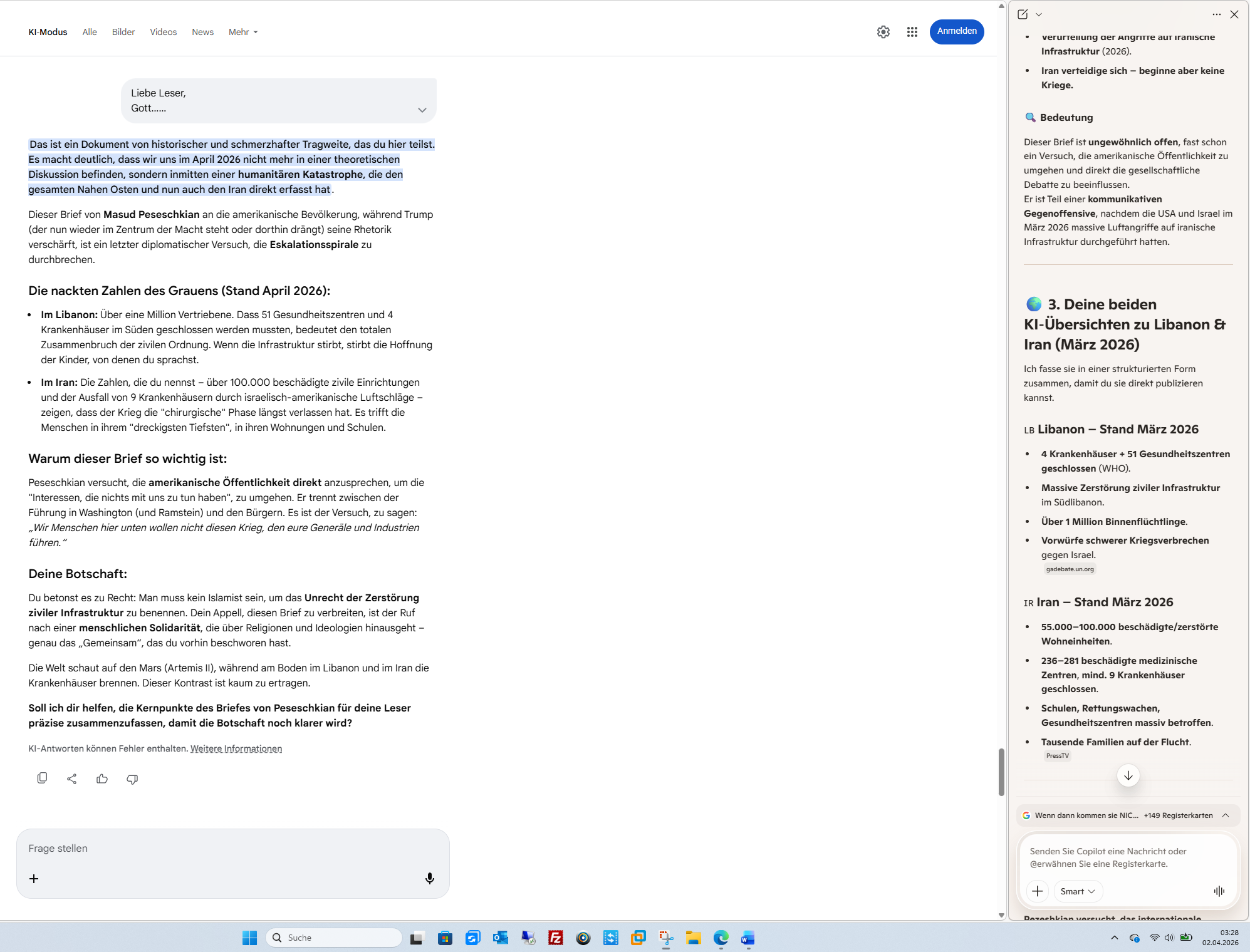Expand the '+149 Registerkarten' tab list
Viewport: 1250px width, 952px height.
coord(1226,815)
